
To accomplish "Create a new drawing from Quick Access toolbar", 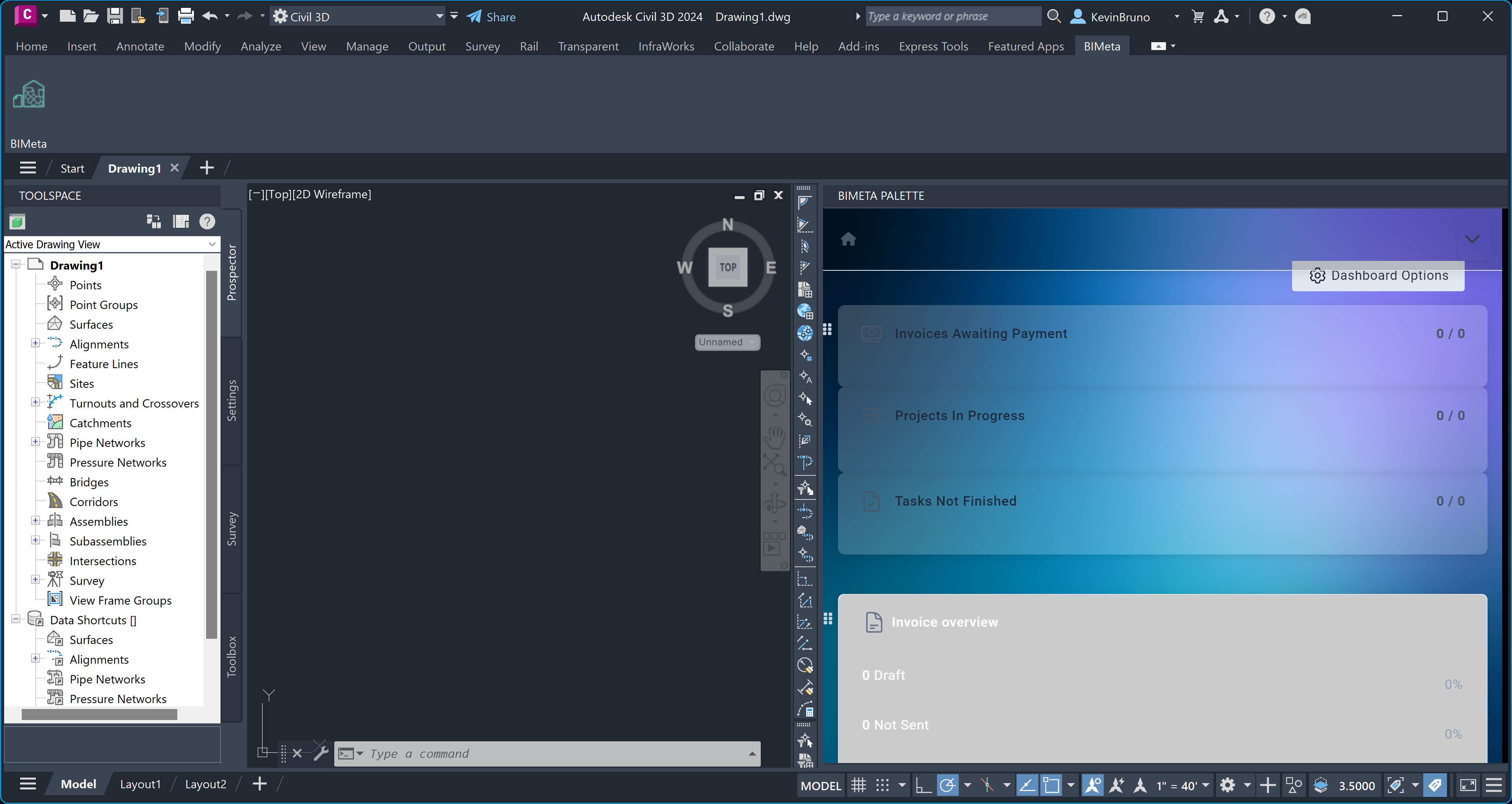I will 67,16.
